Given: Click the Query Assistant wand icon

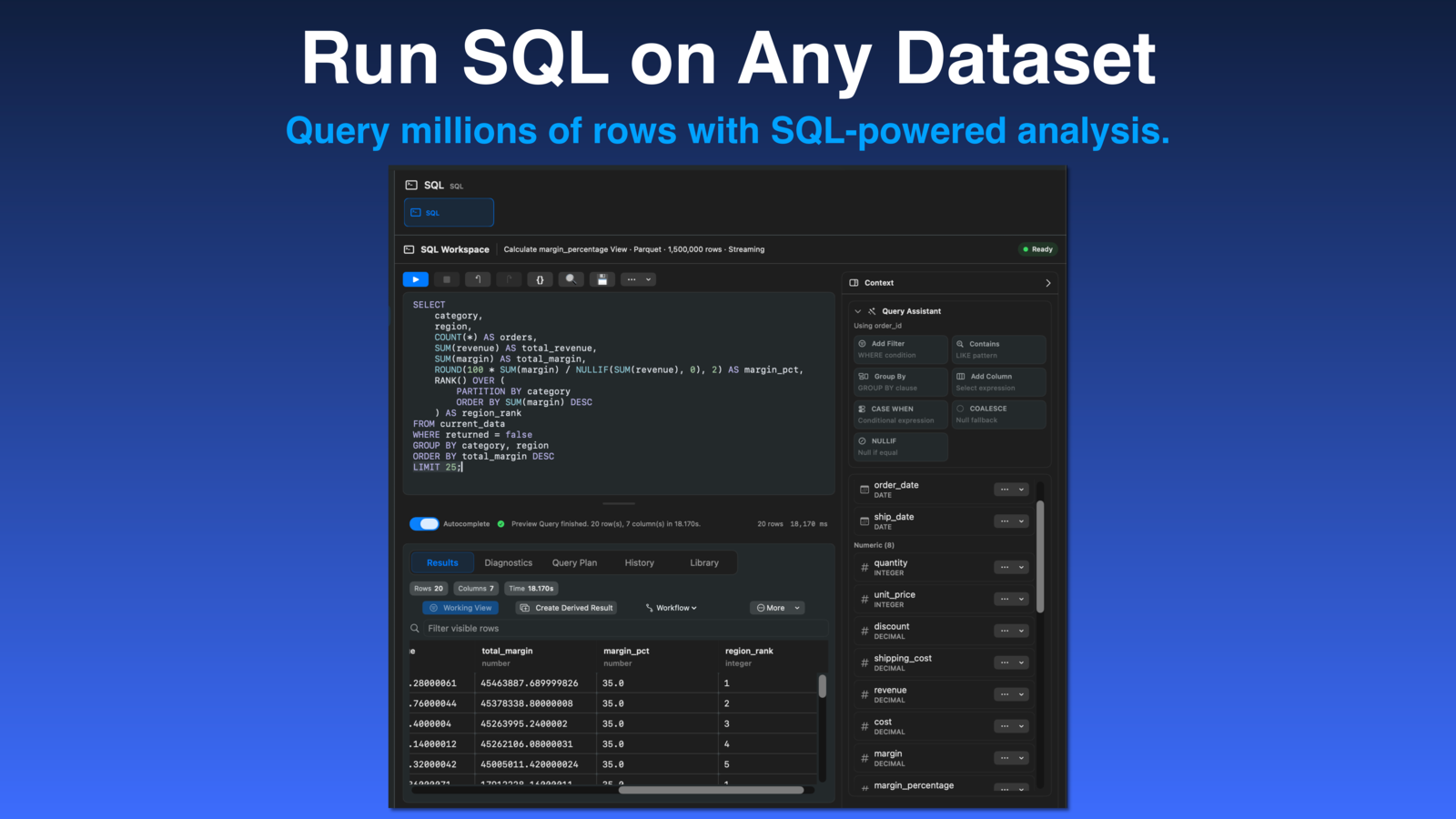Looking at the screenshot, I should [872, 311].
